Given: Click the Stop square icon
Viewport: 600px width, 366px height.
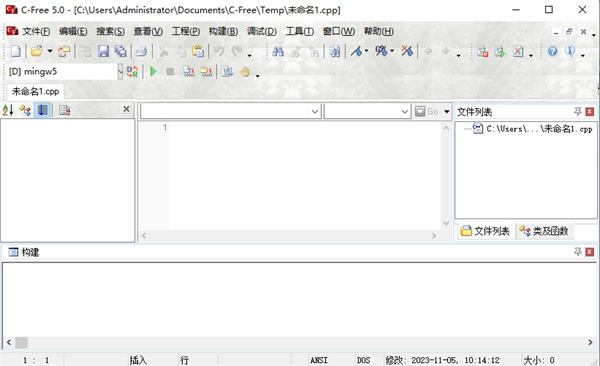Looking at the screenshot, I should pyautogui.click(x=170, y=72).
